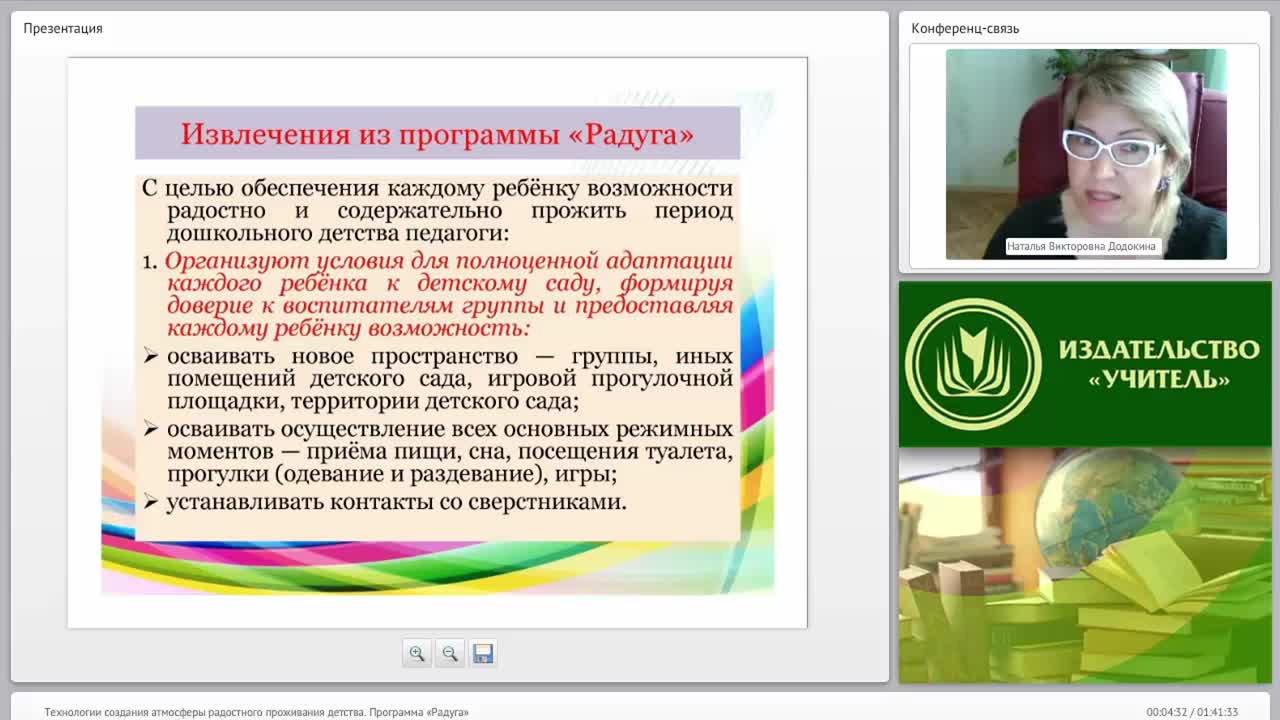Zoom out of the presentation slide
Image resolution: width=1280 pixels, height=720 pixels.
[x=450, y=653]
